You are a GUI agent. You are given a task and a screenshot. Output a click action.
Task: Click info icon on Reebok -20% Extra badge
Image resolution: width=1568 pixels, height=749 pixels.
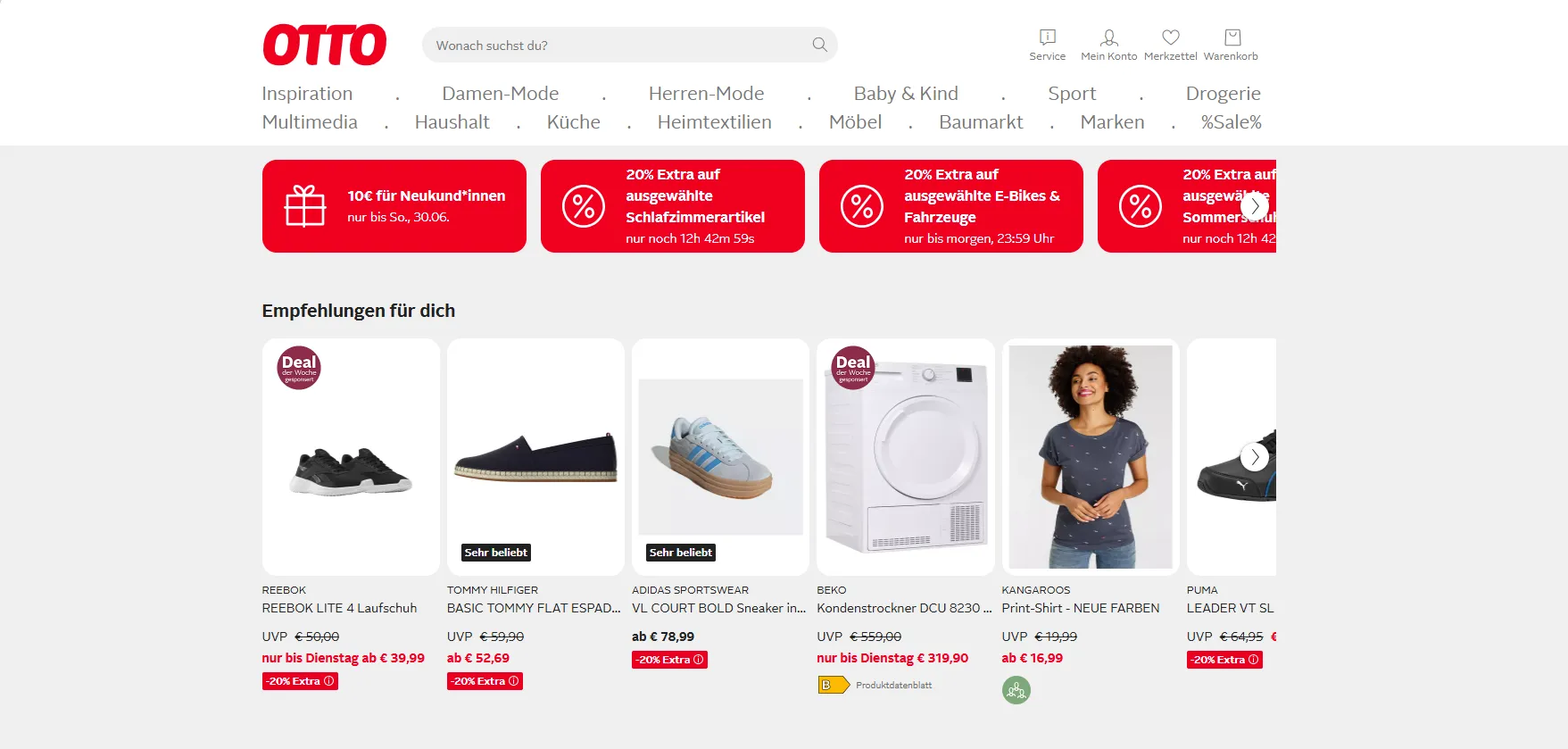coord(328,681)
